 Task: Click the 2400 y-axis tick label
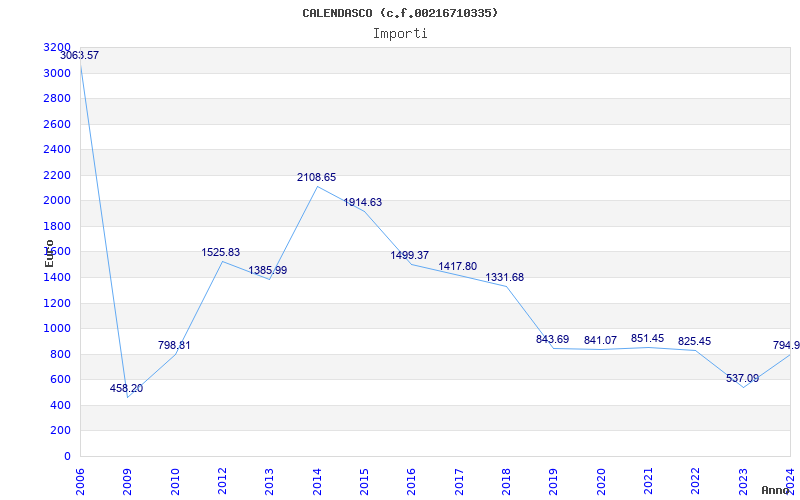coord(57,149)
